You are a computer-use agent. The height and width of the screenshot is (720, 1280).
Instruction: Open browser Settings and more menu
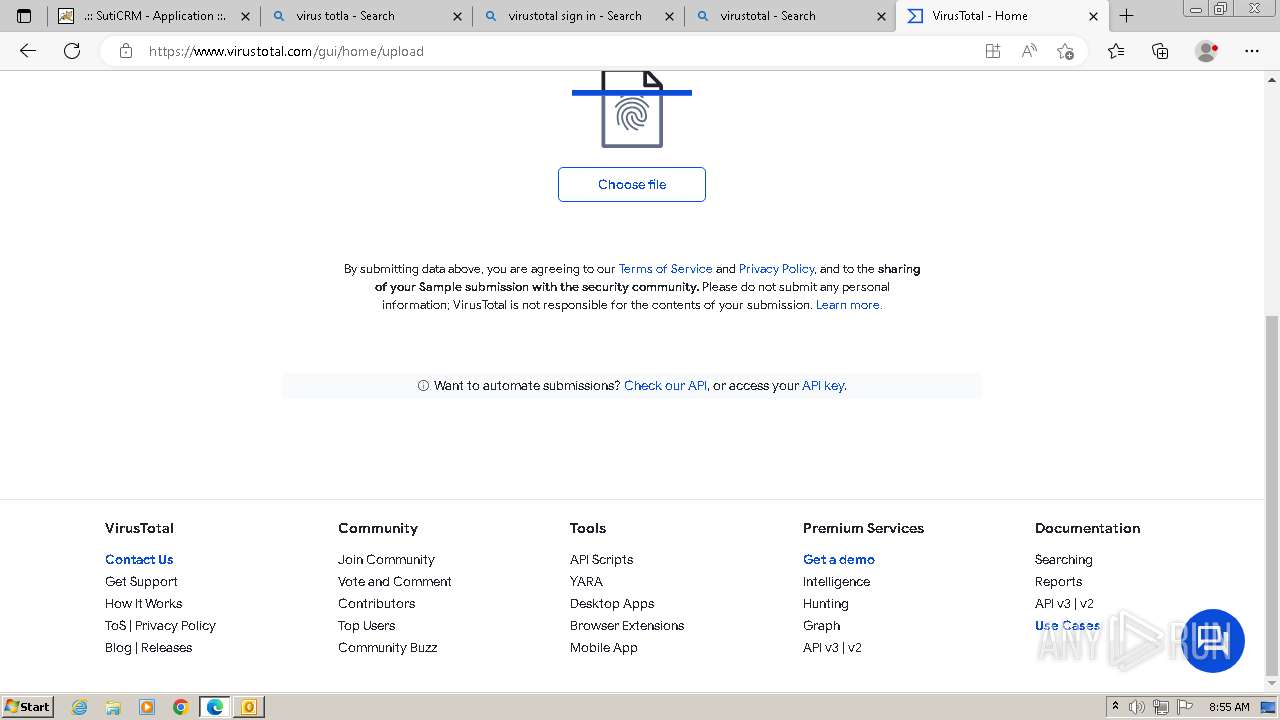[1252, 51]
